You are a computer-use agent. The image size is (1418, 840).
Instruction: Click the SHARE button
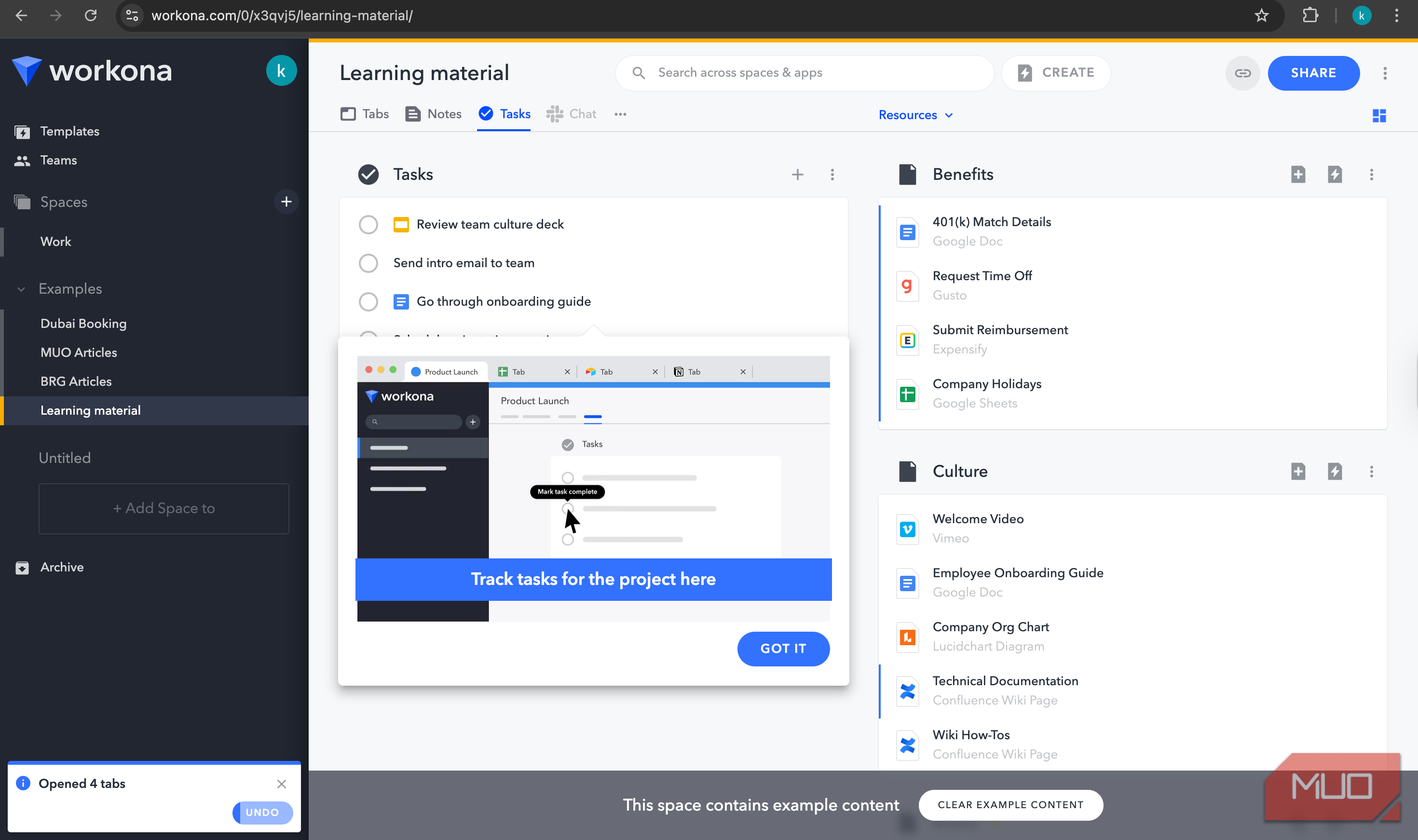pyautogui.click(x=1313, y=73)
